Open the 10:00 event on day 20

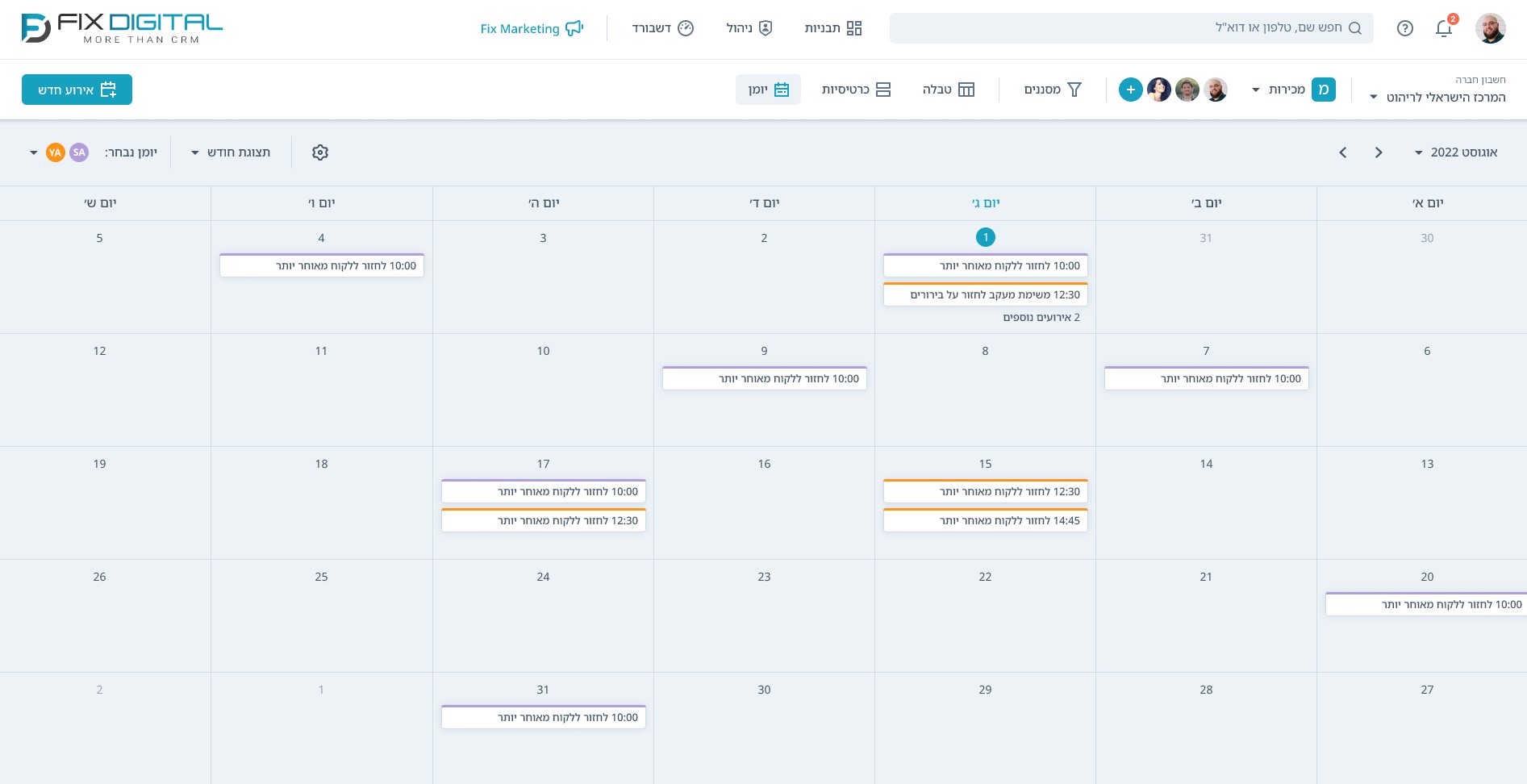(x=1426, y=604)
